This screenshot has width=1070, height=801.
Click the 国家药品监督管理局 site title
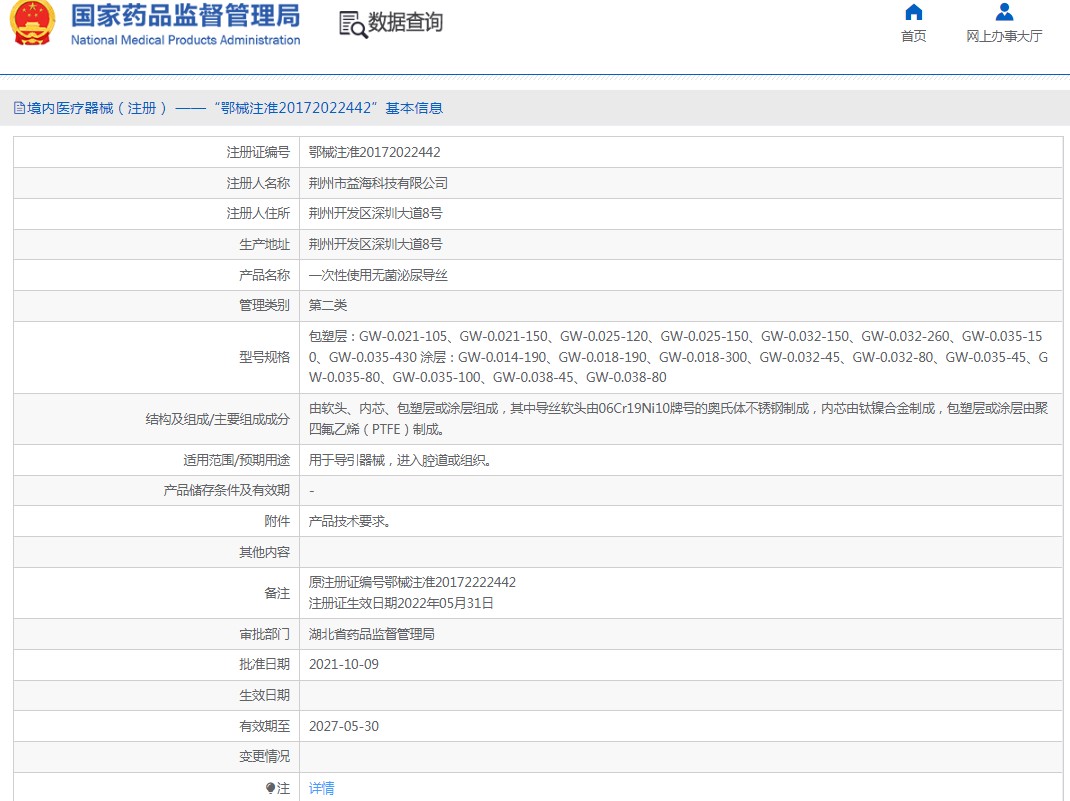click(x=185, y=16)
